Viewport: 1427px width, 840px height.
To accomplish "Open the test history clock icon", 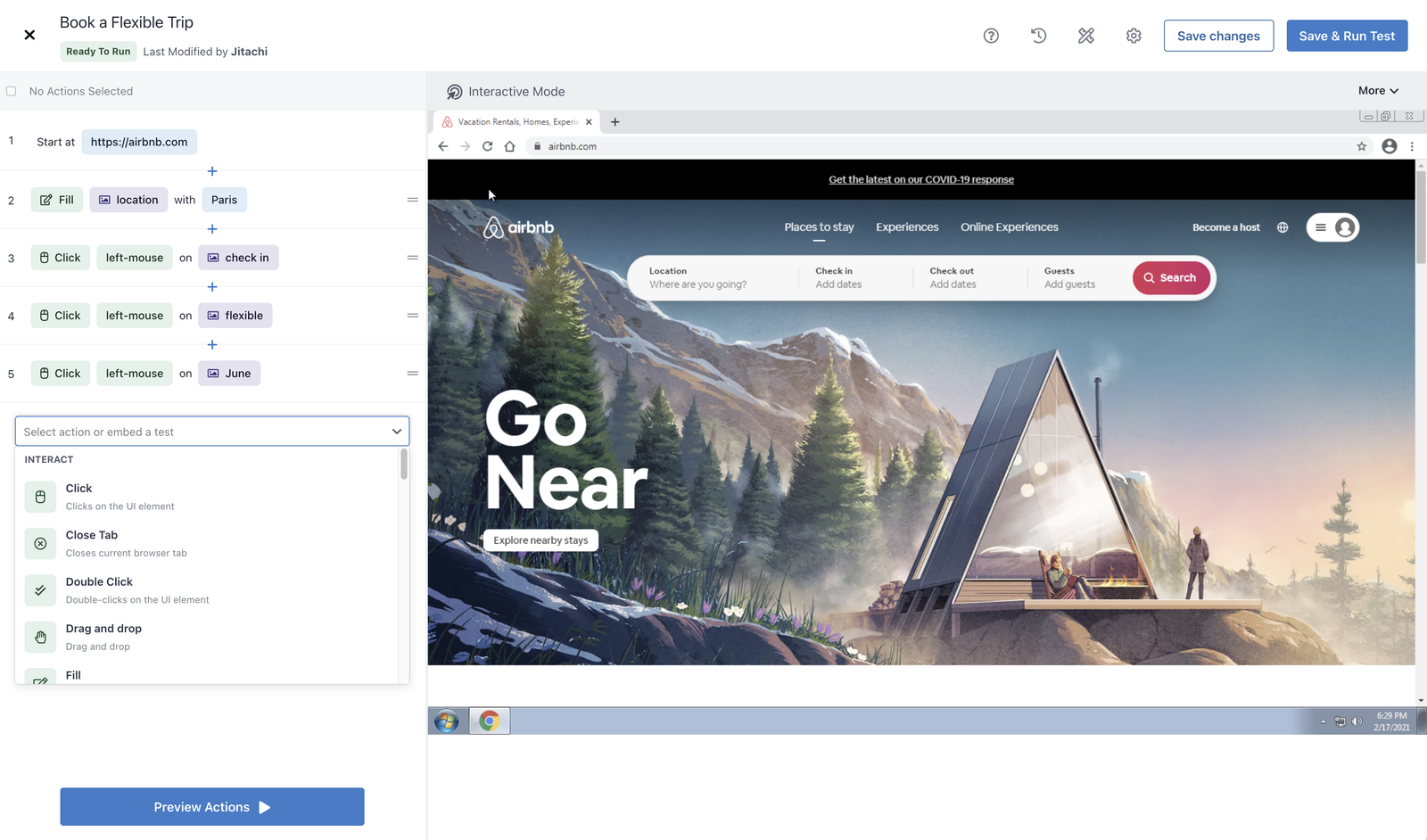I will point(1038,36).
